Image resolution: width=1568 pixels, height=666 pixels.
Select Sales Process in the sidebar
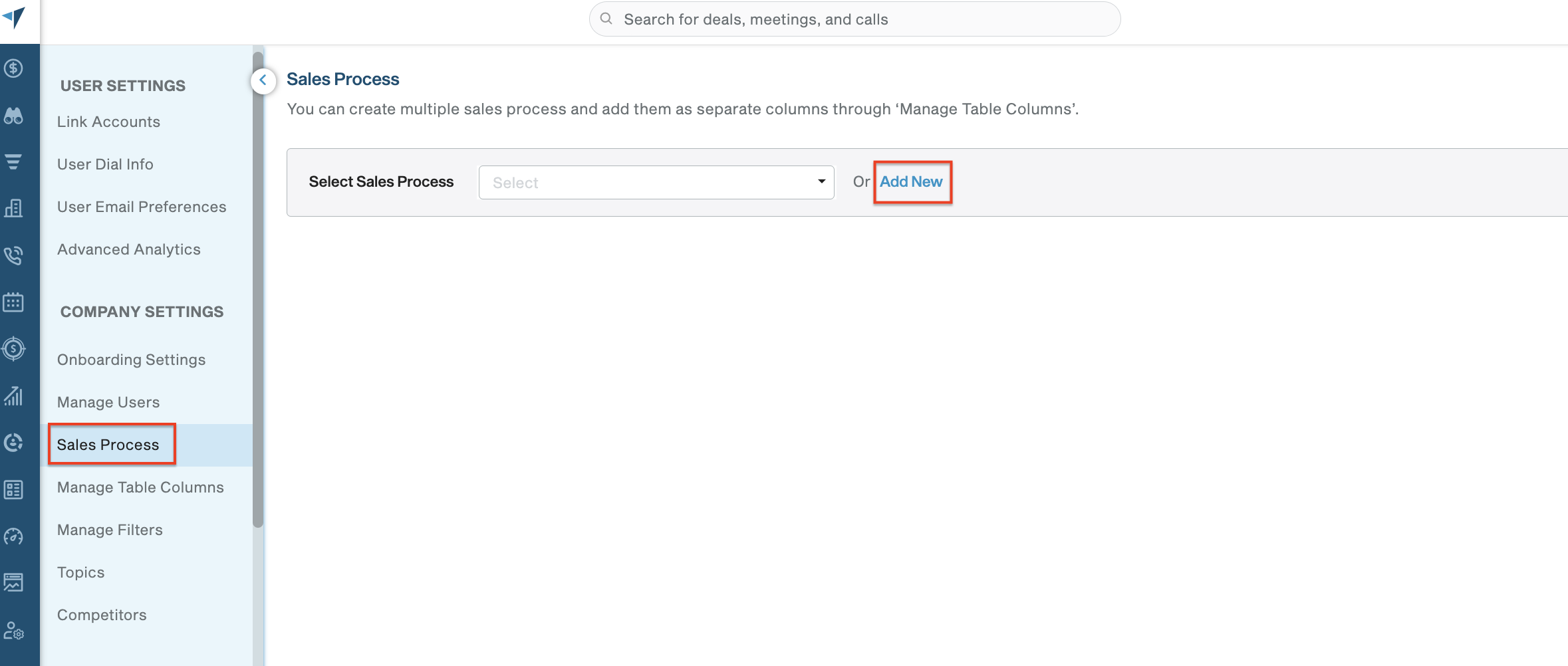coord(108,445)
